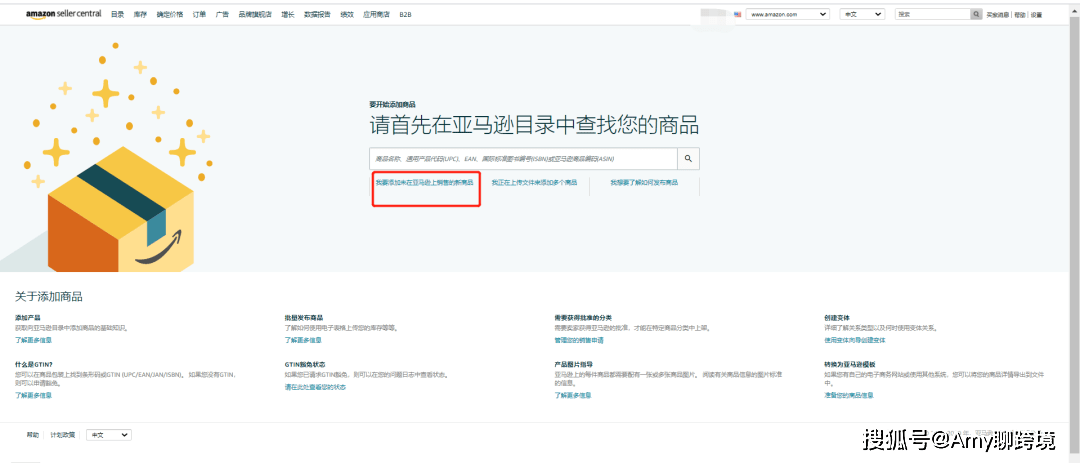This screenshot has height=463, width=1080.
Task: Click the 批量发布商品 heading text
Action: 304,318
